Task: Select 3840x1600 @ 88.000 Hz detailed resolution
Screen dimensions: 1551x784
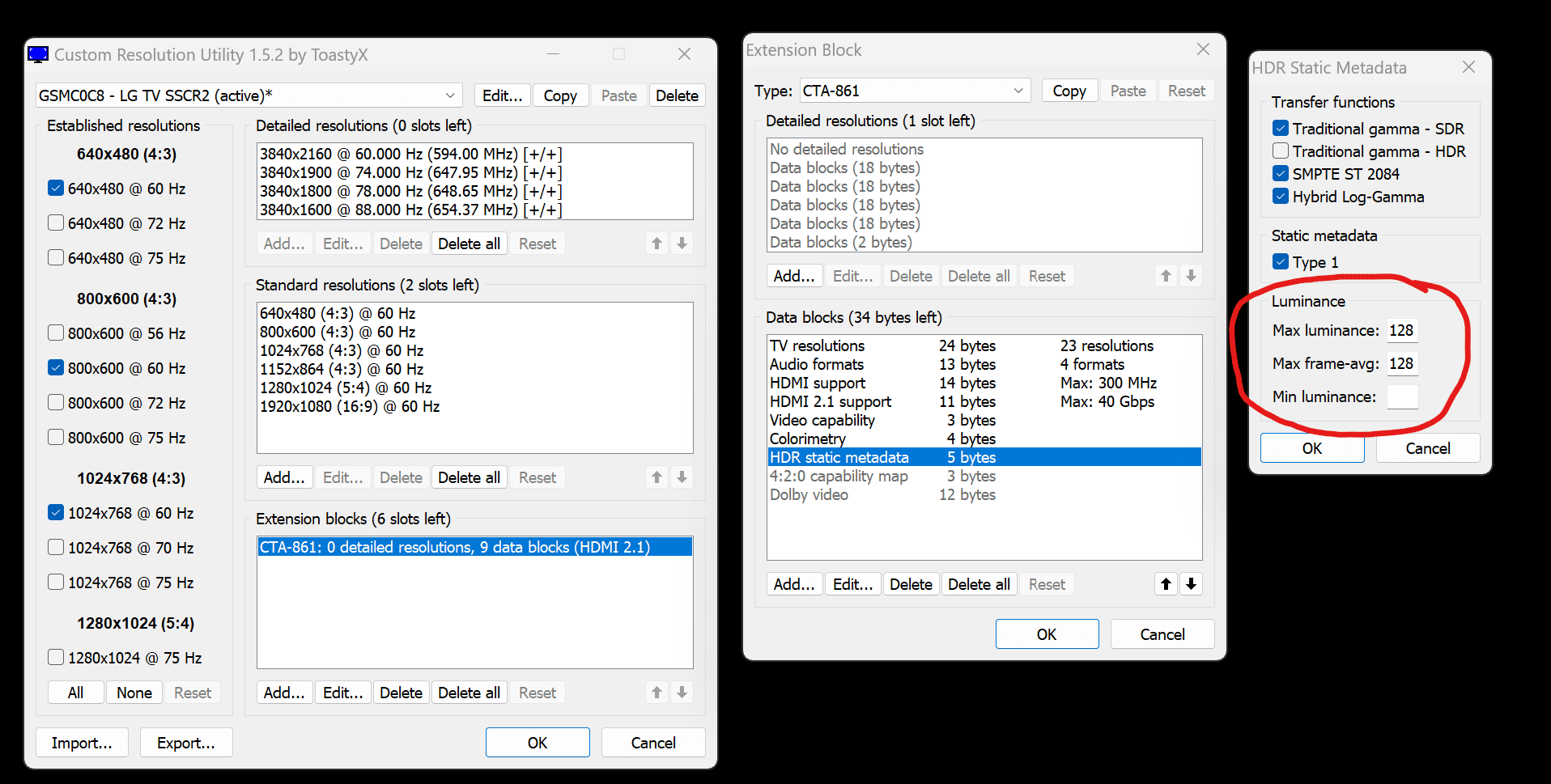Action: tap(474, 210)
